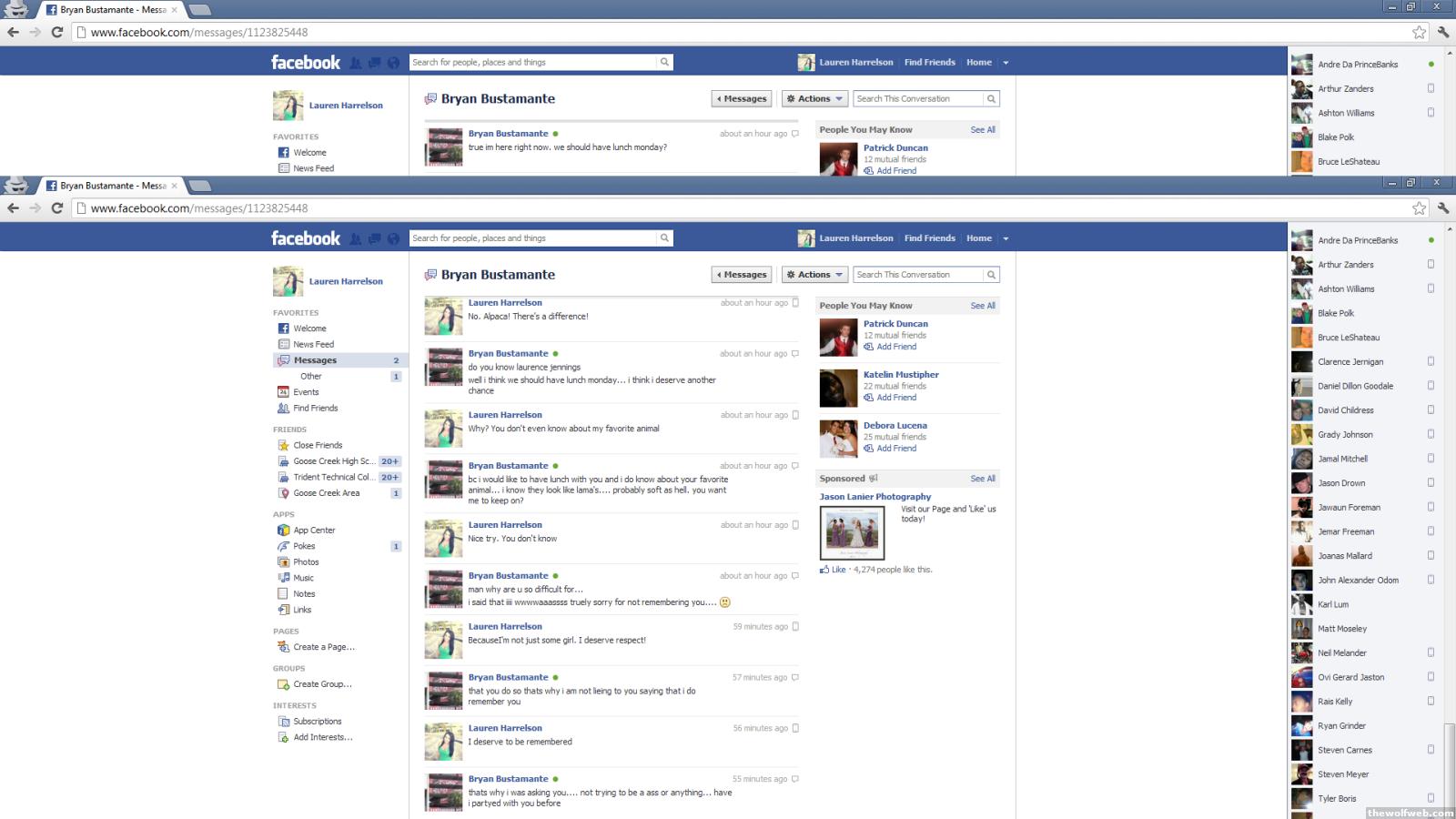Tick checkbox beside "Nice try. You don't know" message

coord(795,525)
